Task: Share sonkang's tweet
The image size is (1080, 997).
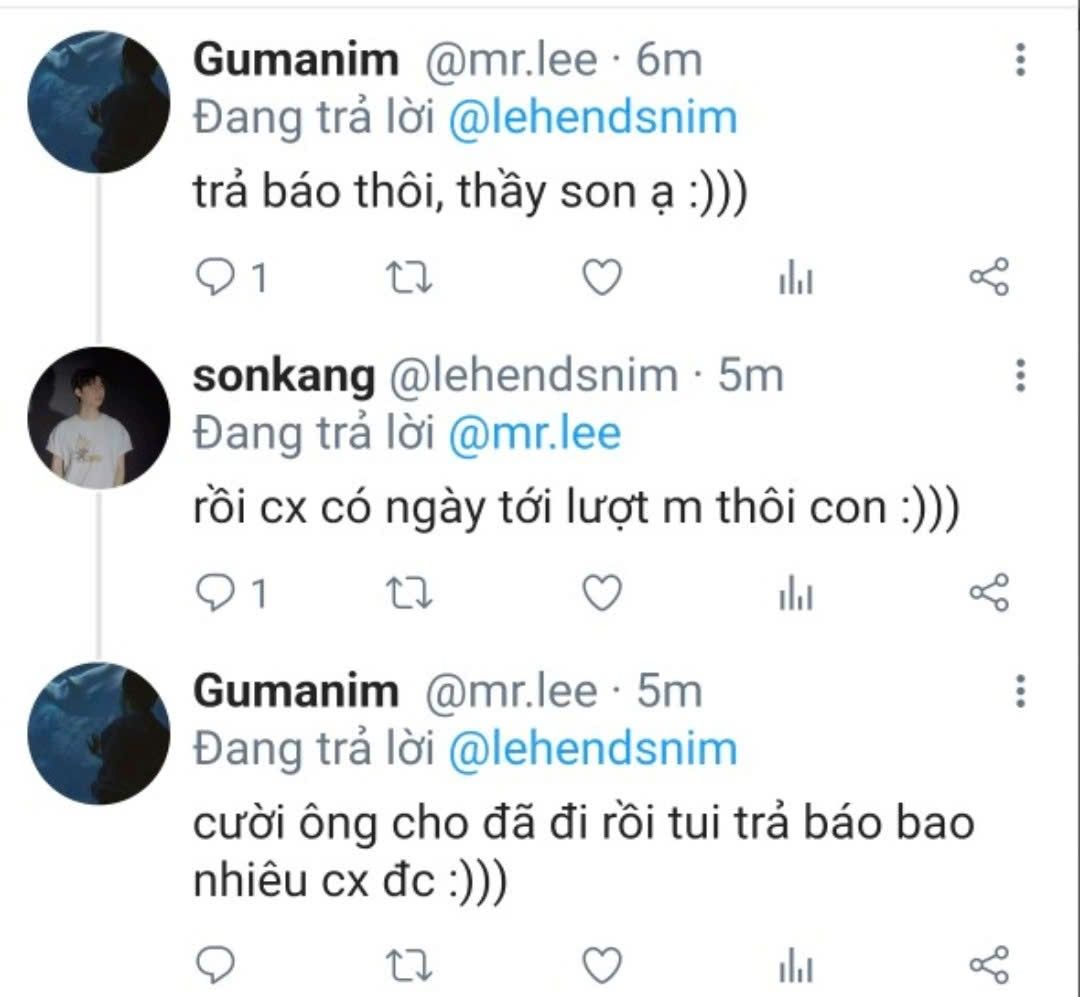Action: [x=989, y=593]
